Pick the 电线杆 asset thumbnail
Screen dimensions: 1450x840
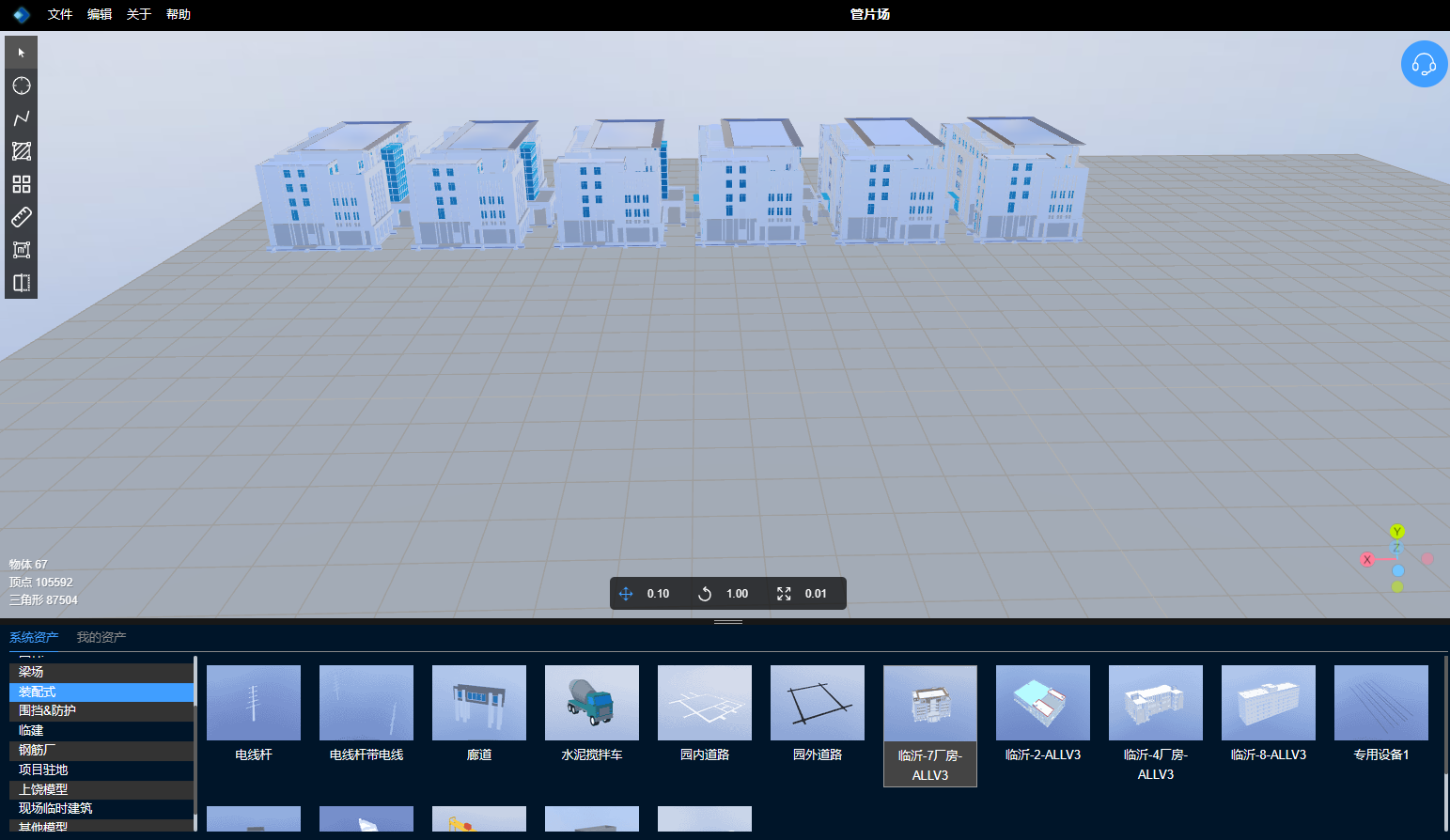click(254, 703)
